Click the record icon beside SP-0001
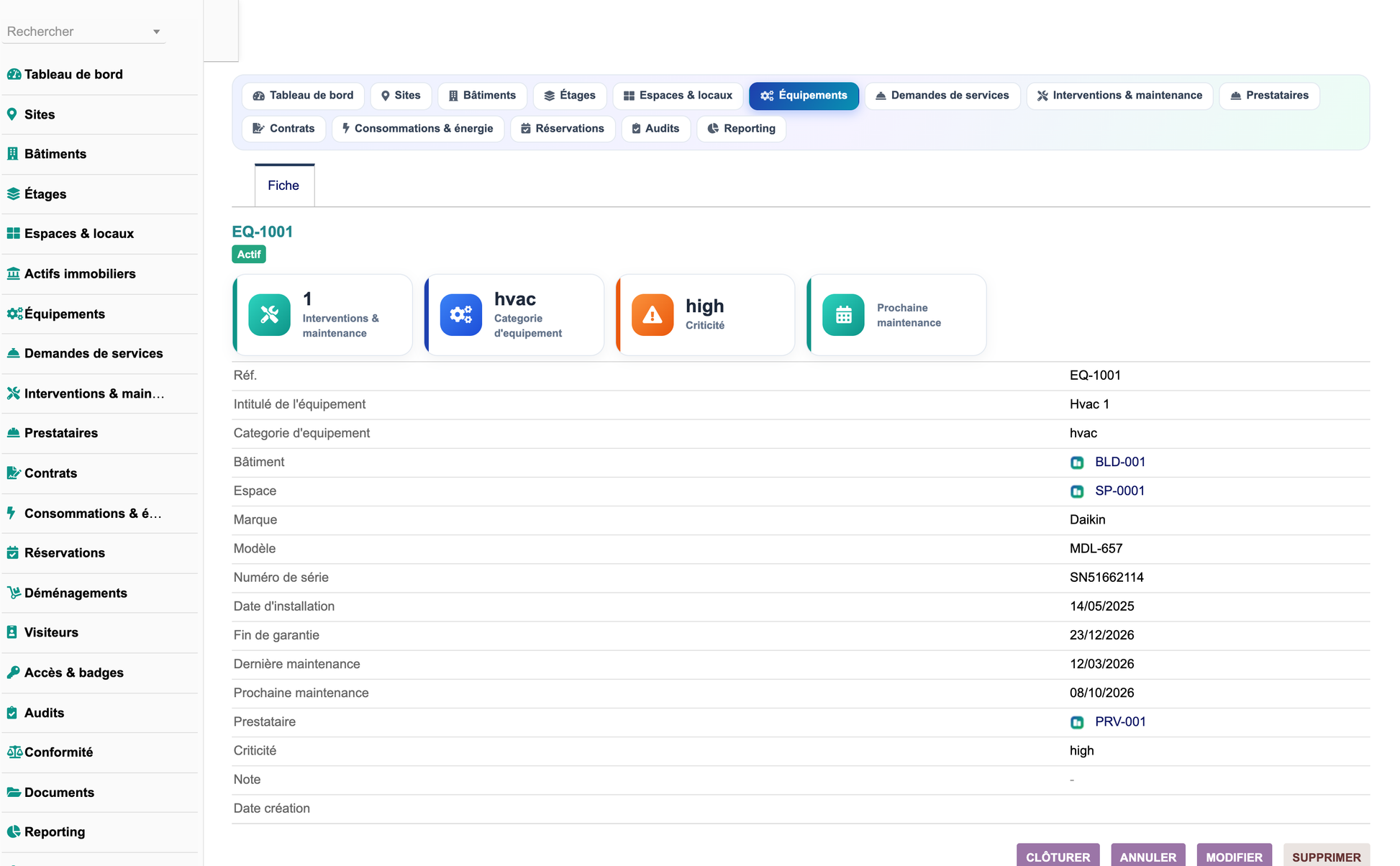Viewport: 1400px width, 866px height. 1077,491
